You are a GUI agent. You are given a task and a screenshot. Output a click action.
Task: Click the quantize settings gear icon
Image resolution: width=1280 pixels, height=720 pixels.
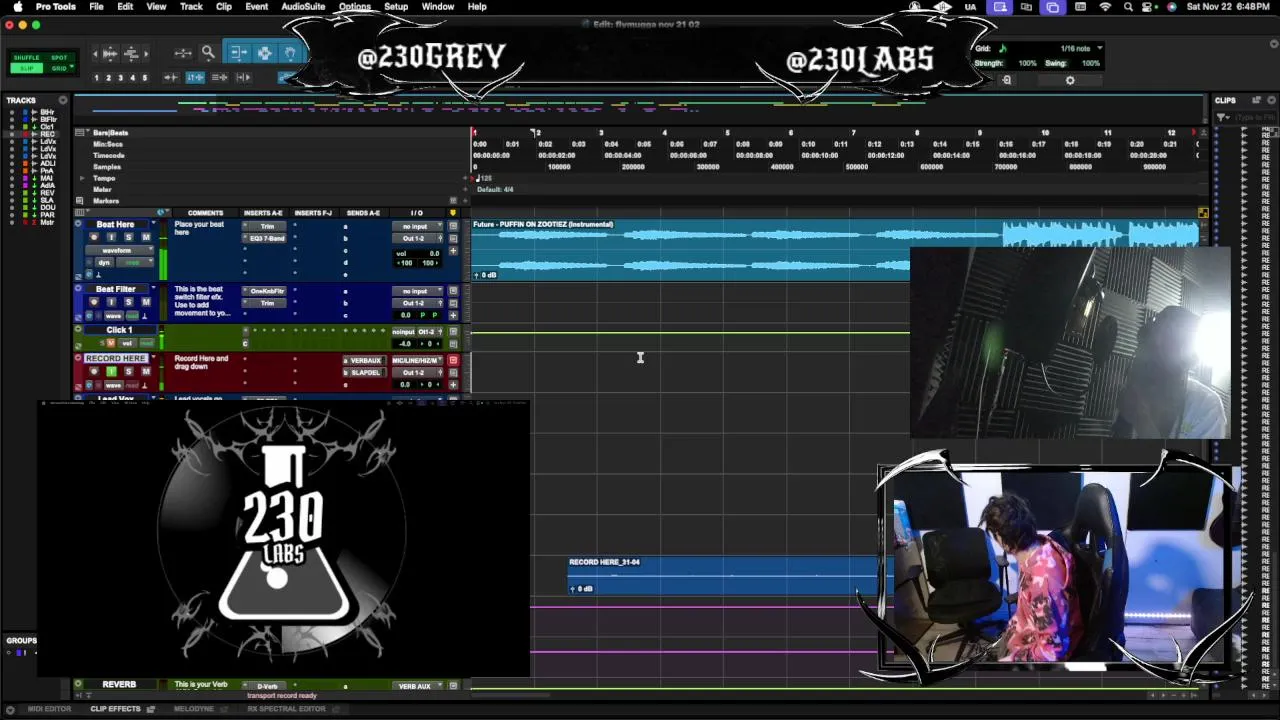[1070, 80]
